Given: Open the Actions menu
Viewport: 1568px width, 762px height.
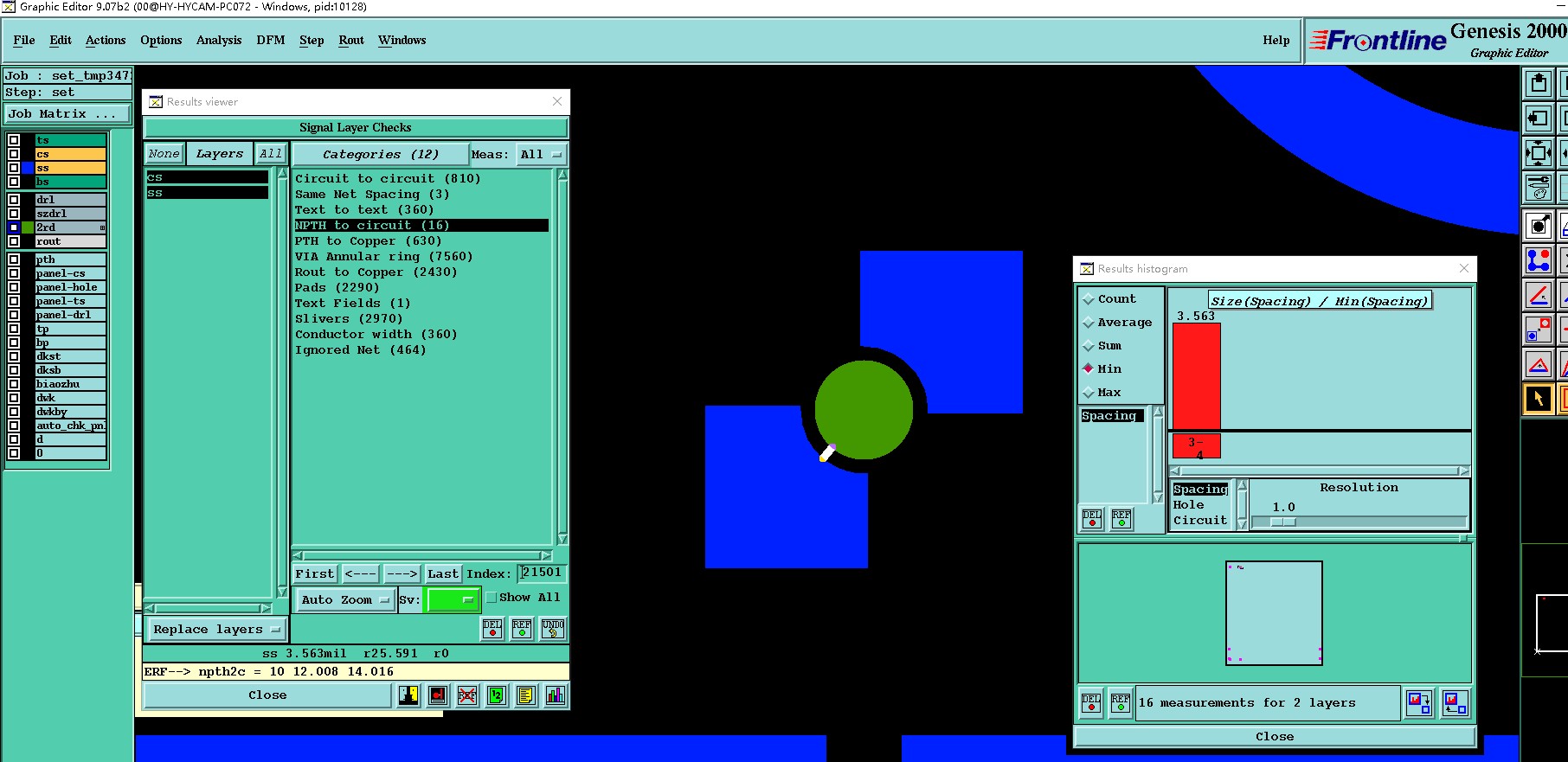Looking at the screenshot, I should pyautogui.click(x=106, y=41).
